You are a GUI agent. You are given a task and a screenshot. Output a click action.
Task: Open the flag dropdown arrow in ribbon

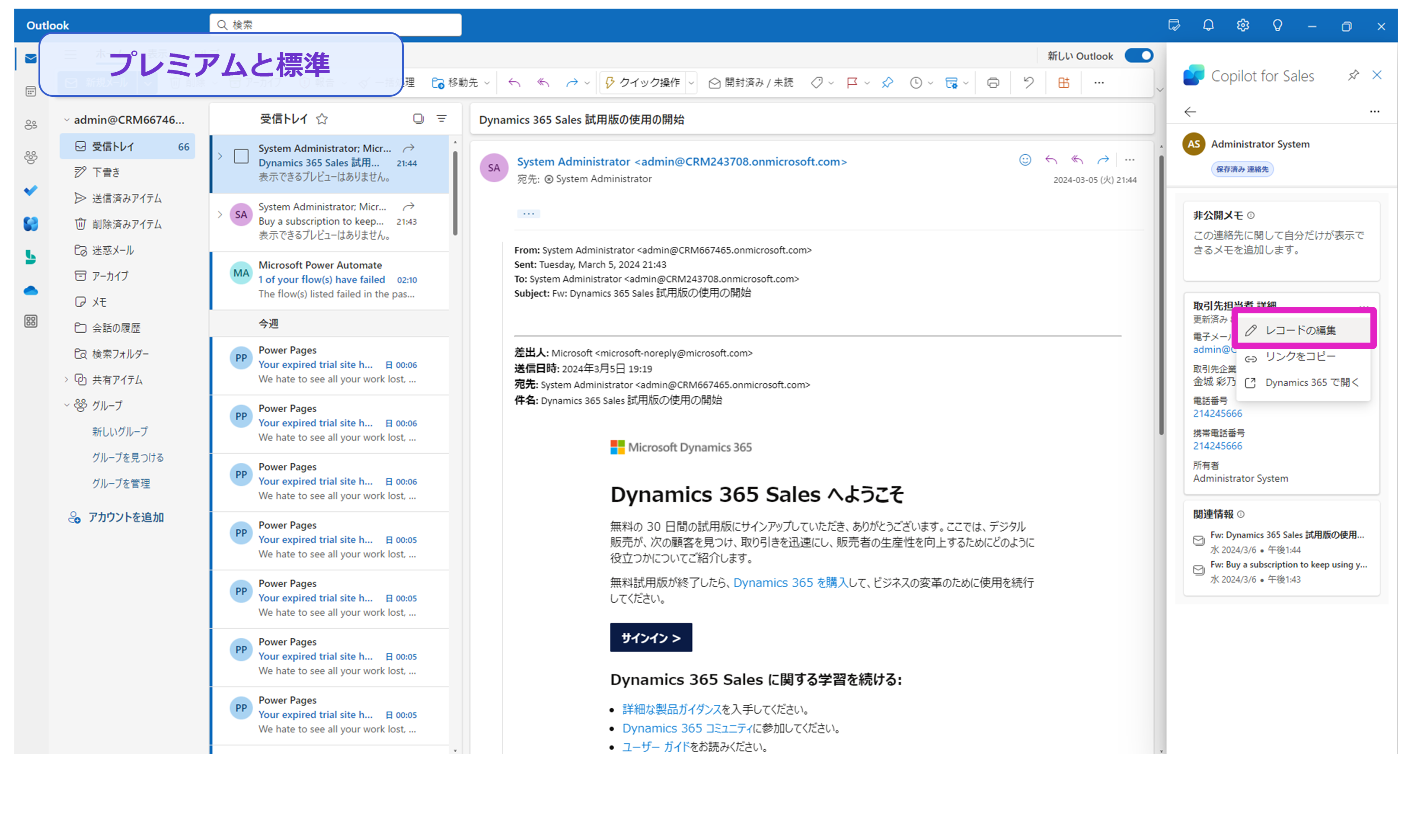point(867,83)
